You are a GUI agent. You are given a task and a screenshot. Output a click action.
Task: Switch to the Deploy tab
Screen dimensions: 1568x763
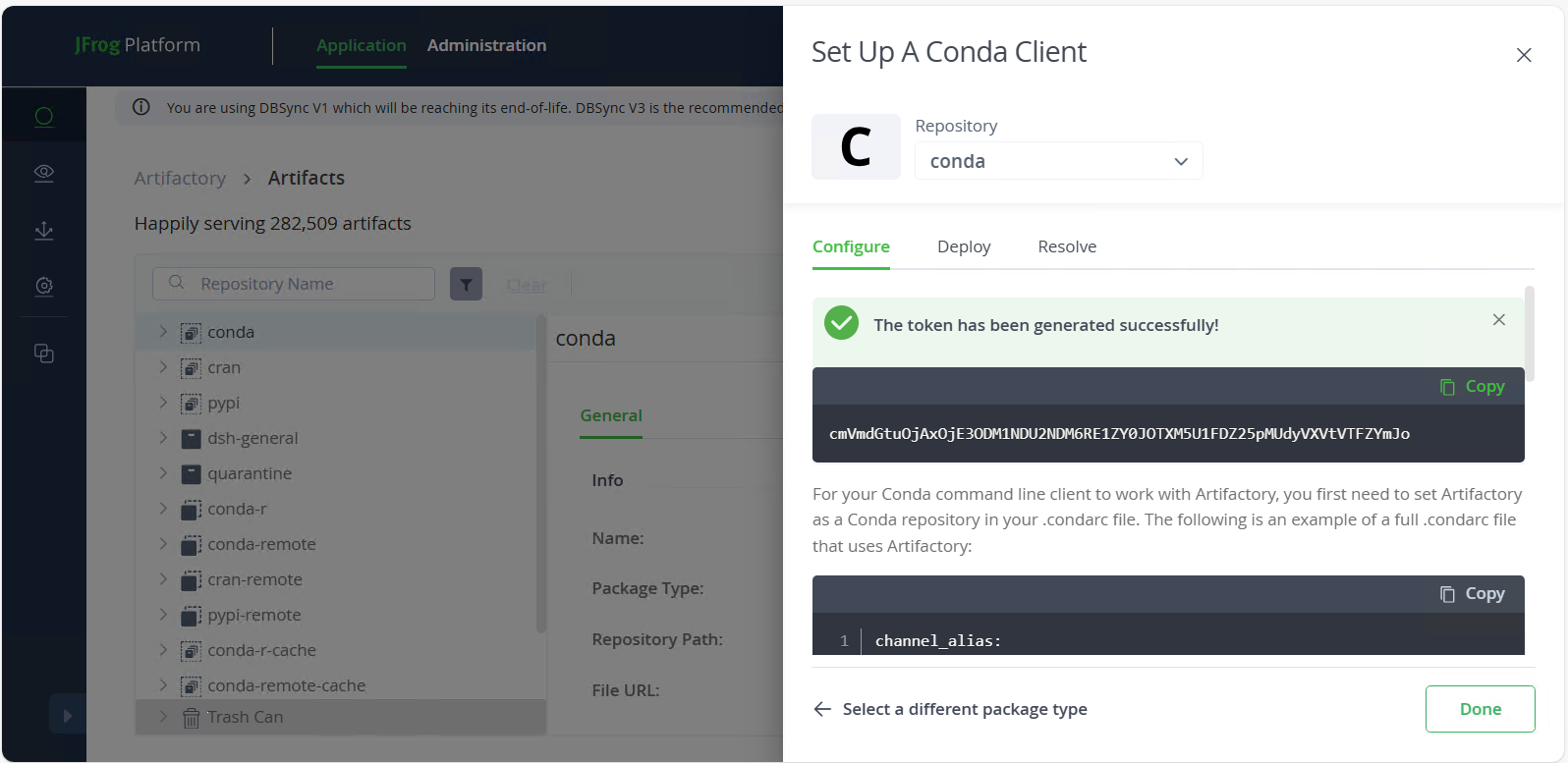(x=963, y=246)
